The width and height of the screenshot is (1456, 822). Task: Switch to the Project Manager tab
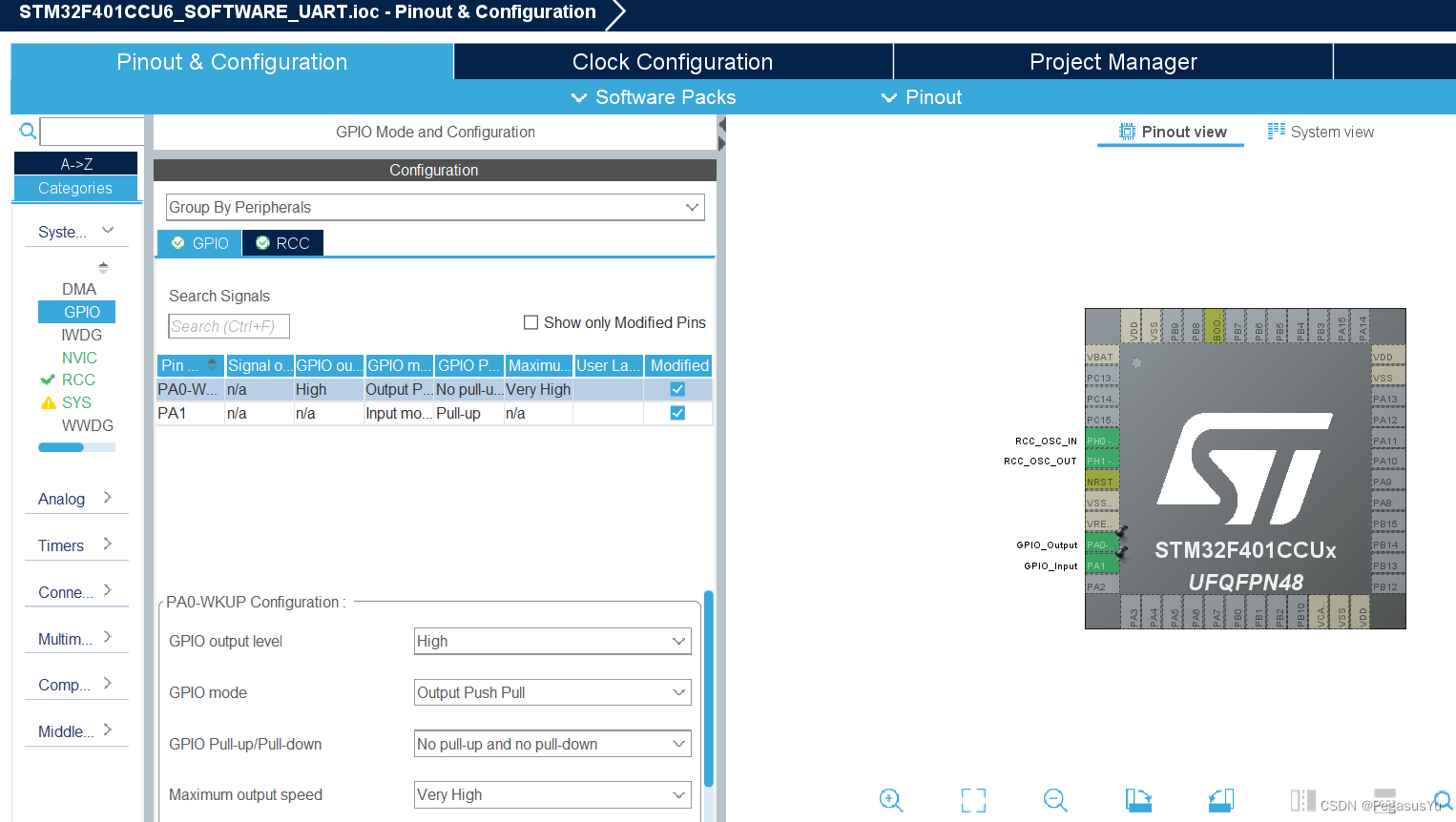pos(1113,62)
